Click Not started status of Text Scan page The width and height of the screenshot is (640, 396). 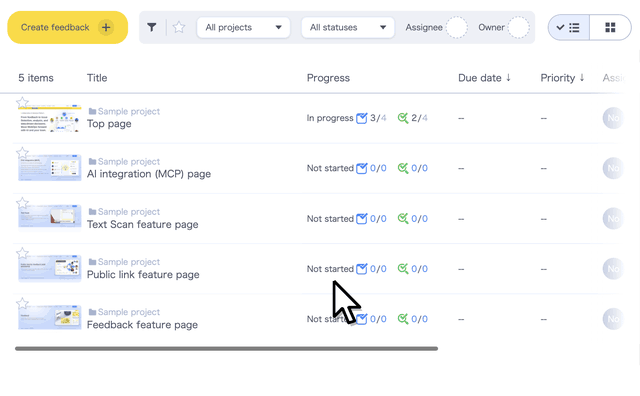(x=330, y=218)
